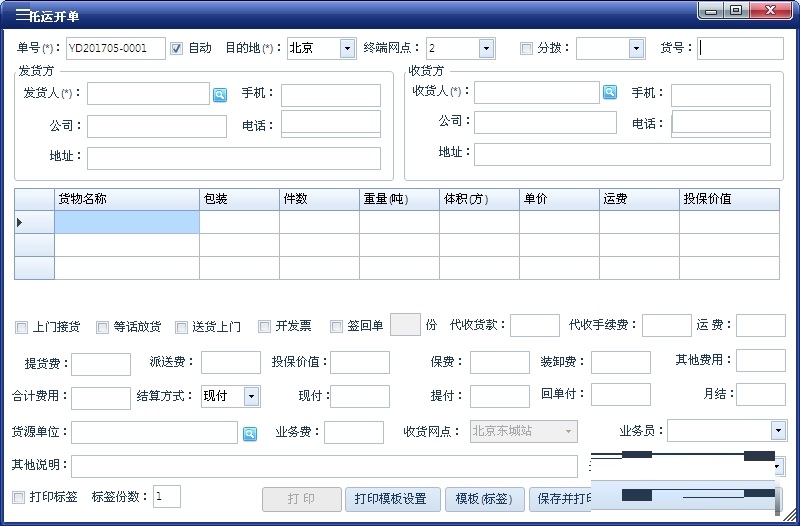Click the receiver 地址 input field
This screenshot has height=526, width=800.
[x=622, y=155]
